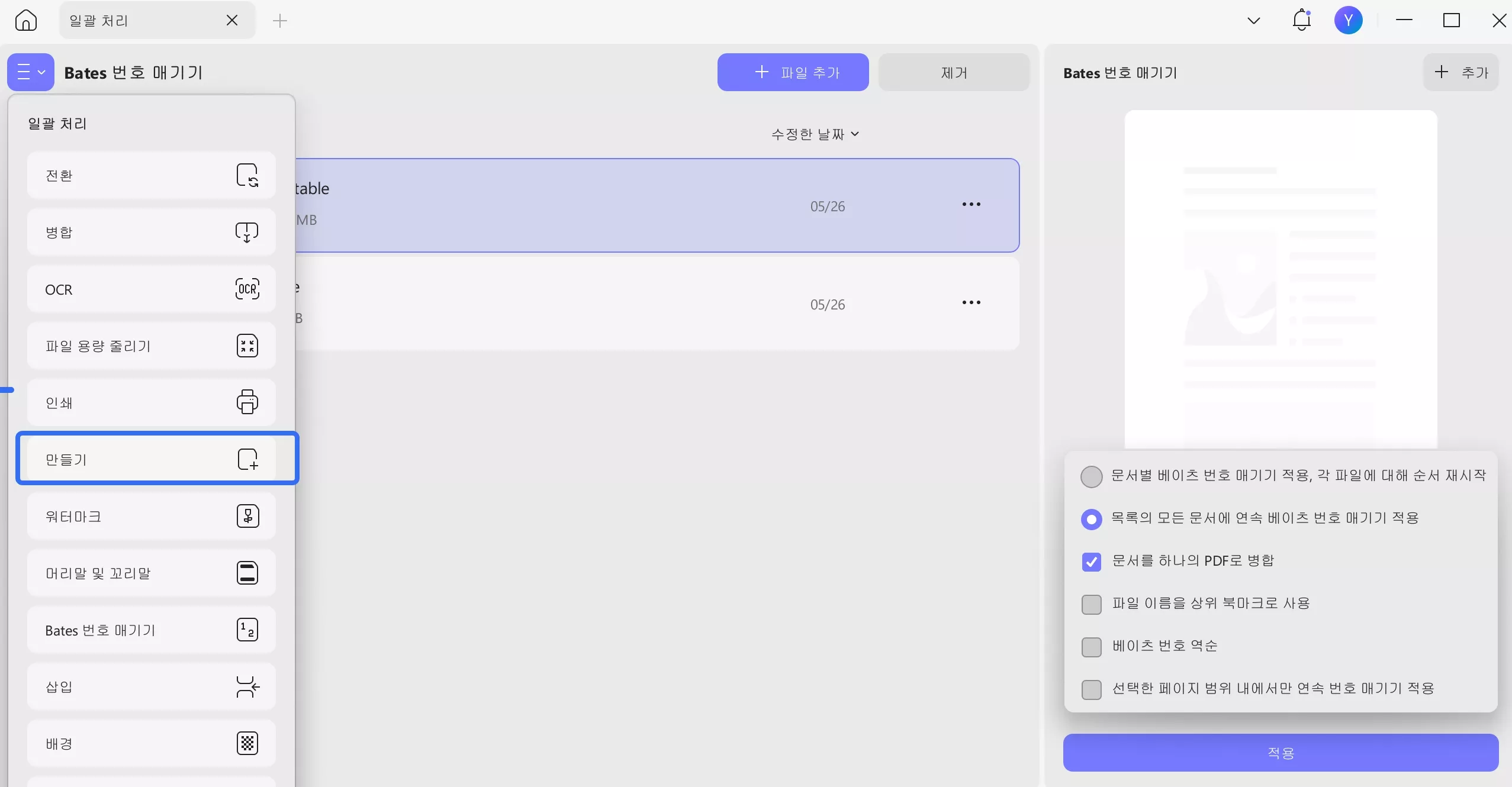This screenshot has height=787, width=1512.
Task: Click the watermark stamp icon
Action: click(247, 516)
